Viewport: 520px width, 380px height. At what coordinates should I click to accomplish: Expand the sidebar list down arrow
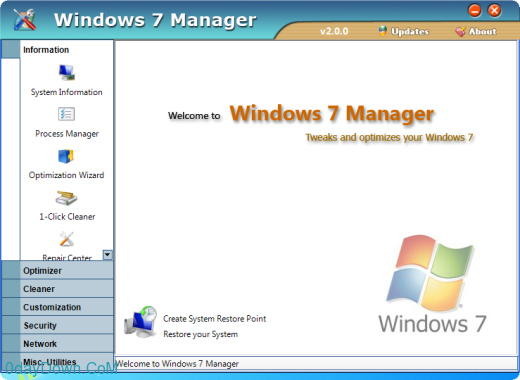(107, 255)
